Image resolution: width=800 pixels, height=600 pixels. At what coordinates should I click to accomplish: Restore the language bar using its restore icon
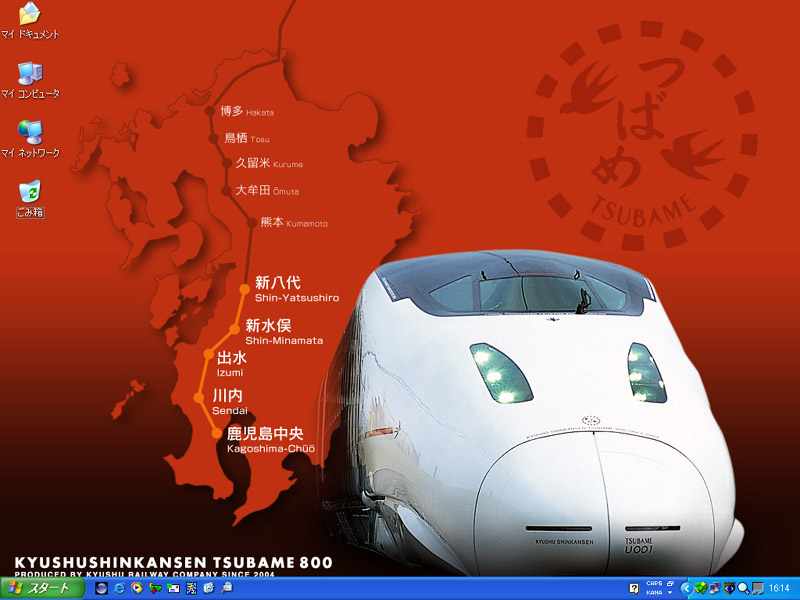pyautogui.click(x=670, y=583)
